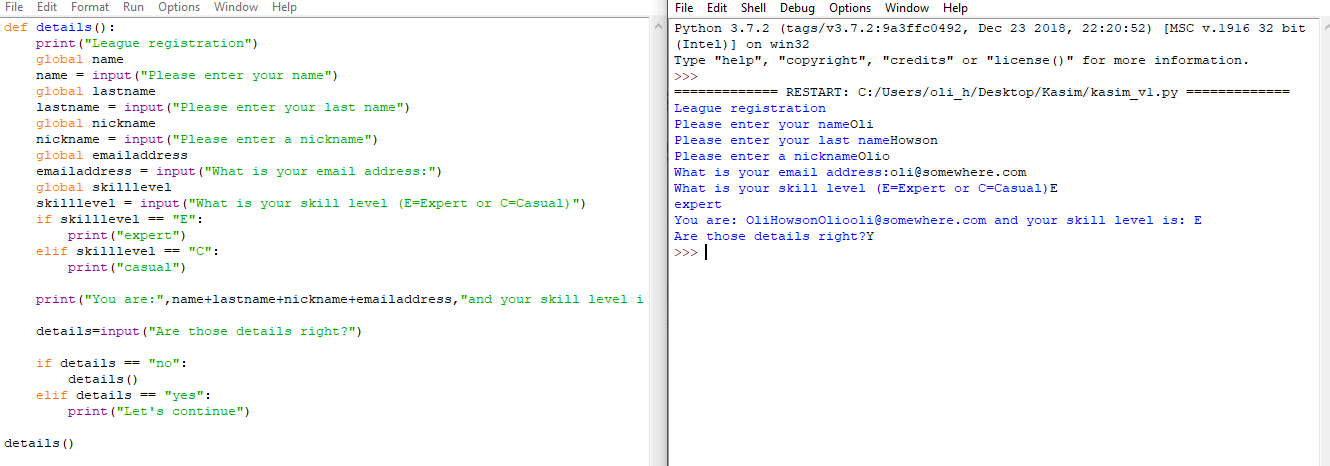
Task: Open the Run menu in the editor
Action: [x=134, y=7]
